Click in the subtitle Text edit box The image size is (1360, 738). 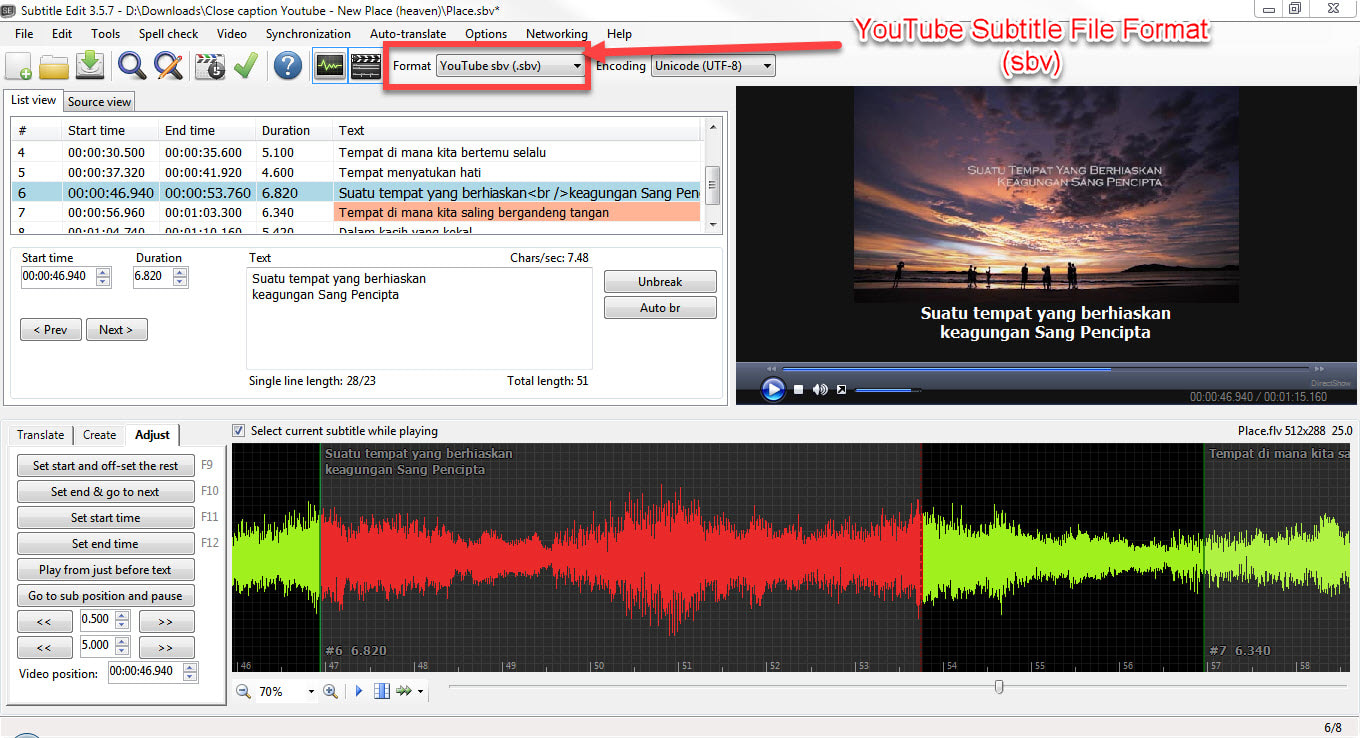pos(419,318)
